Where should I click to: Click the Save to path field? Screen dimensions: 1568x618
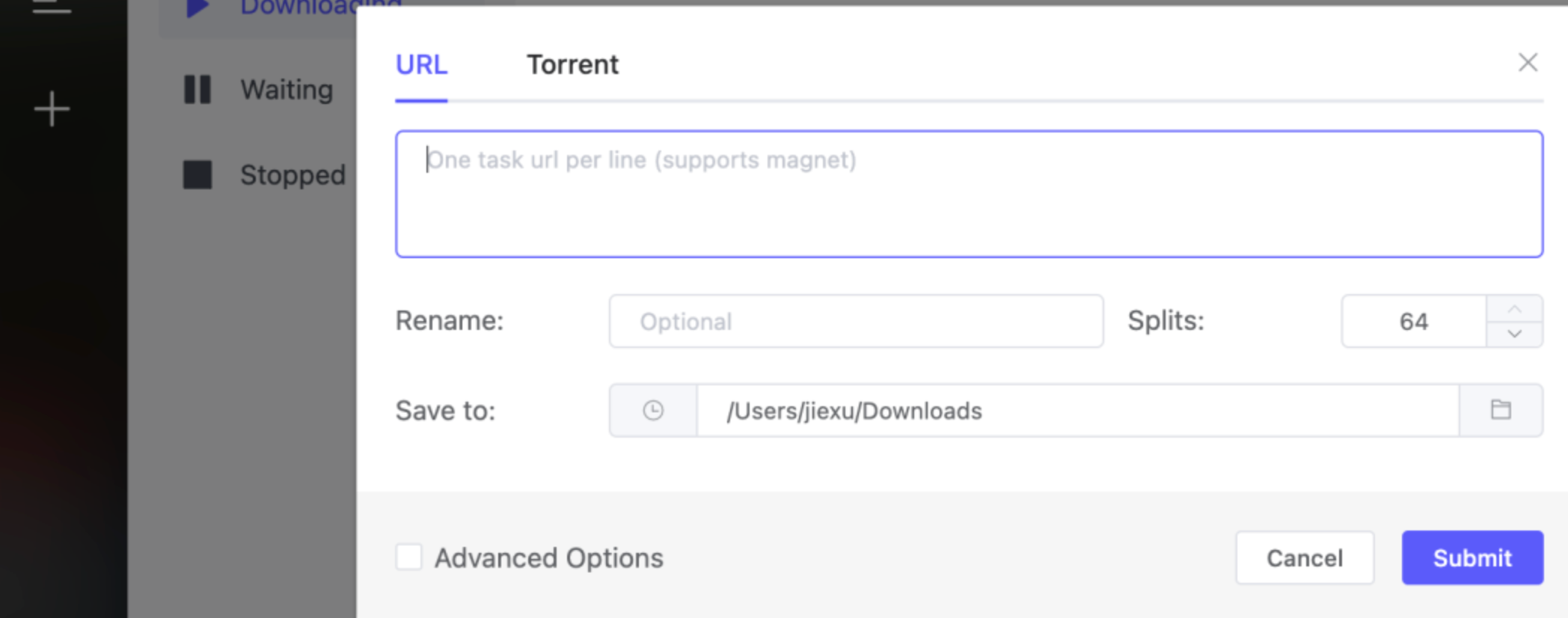pyautogui.click(x=1078, y=410)
